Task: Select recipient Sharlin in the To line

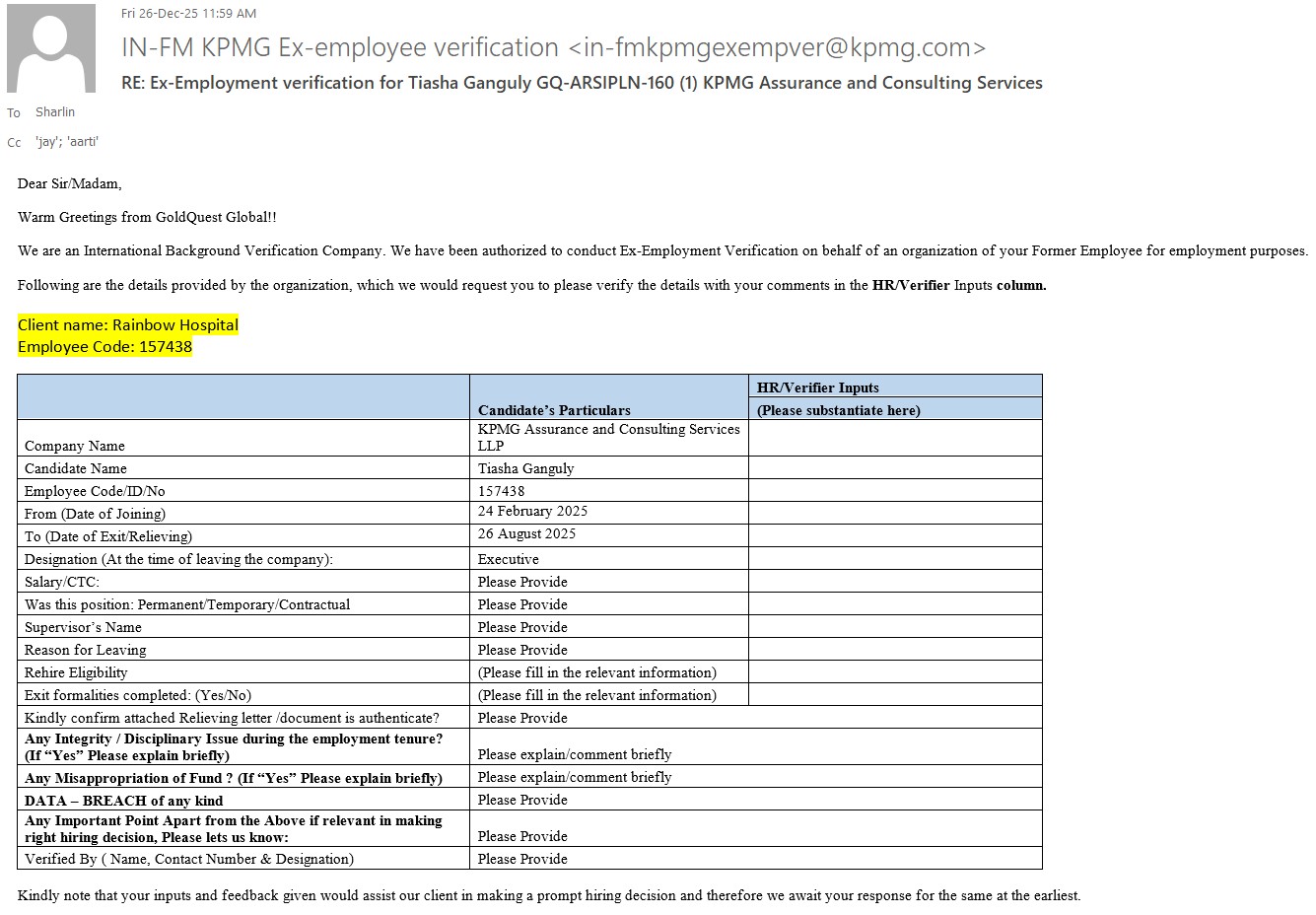Action: coord(55,112)
